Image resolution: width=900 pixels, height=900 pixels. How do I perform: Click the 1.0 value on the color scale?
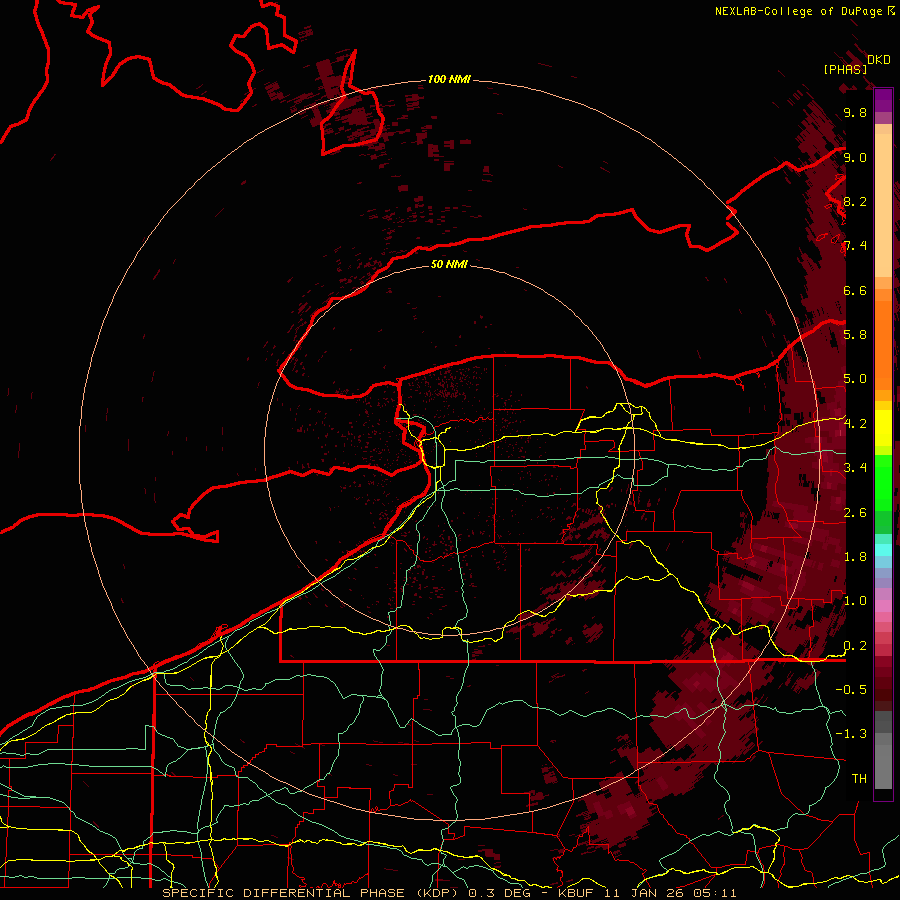tap(855, 601)
